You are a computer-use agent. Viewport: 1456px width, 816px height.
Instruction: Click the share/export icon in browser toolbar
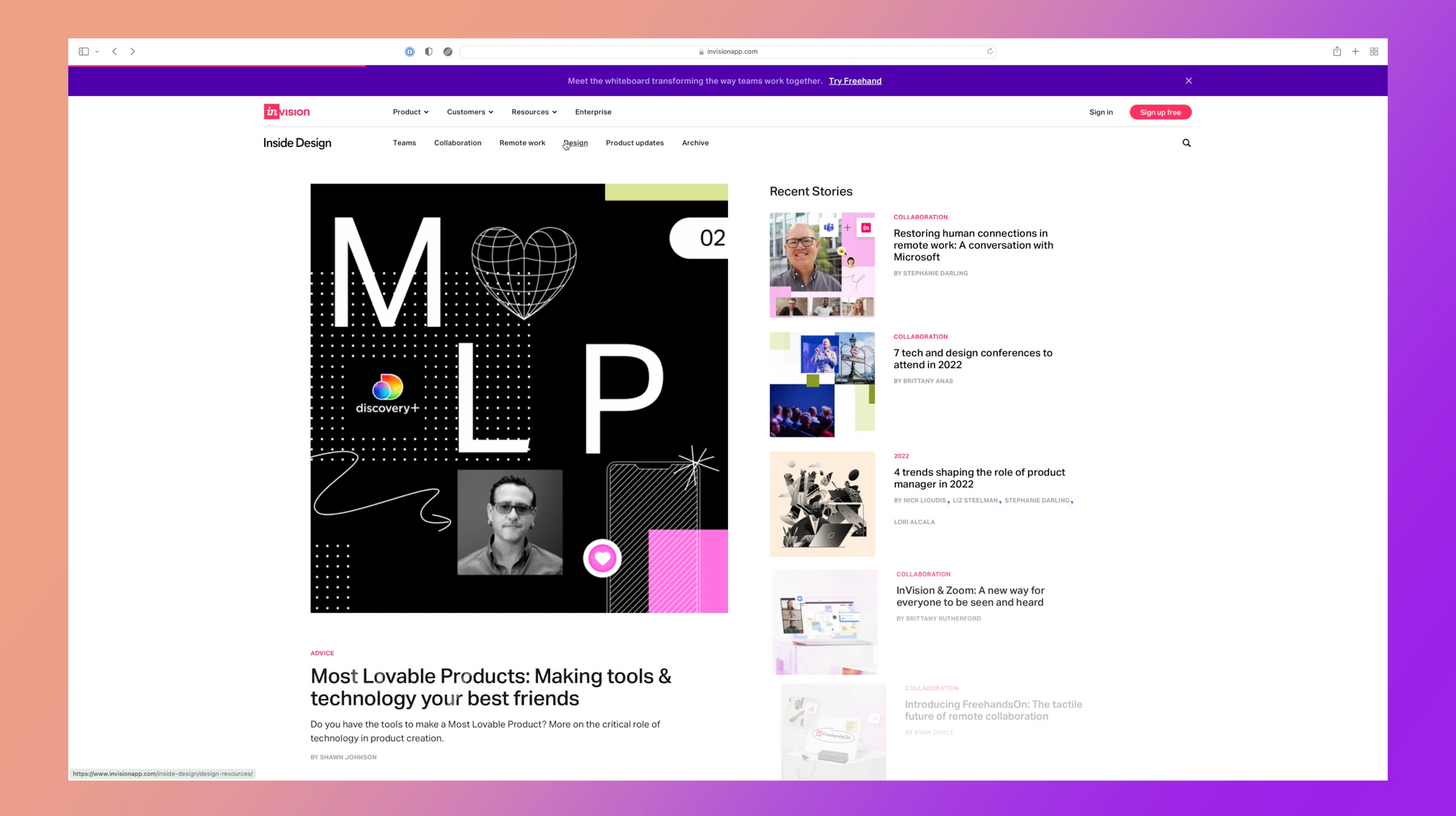tap(1337, 51)
